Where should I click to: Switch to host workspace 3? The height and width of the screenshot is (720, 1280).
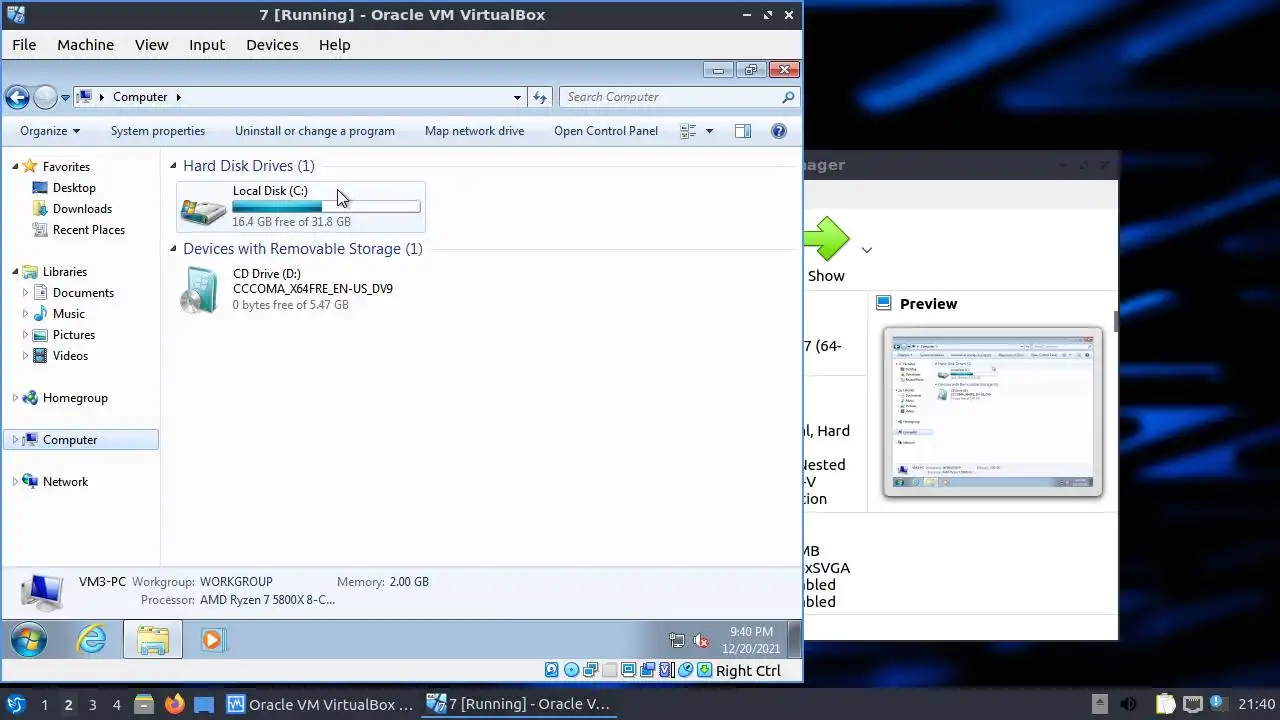(92, 704)
